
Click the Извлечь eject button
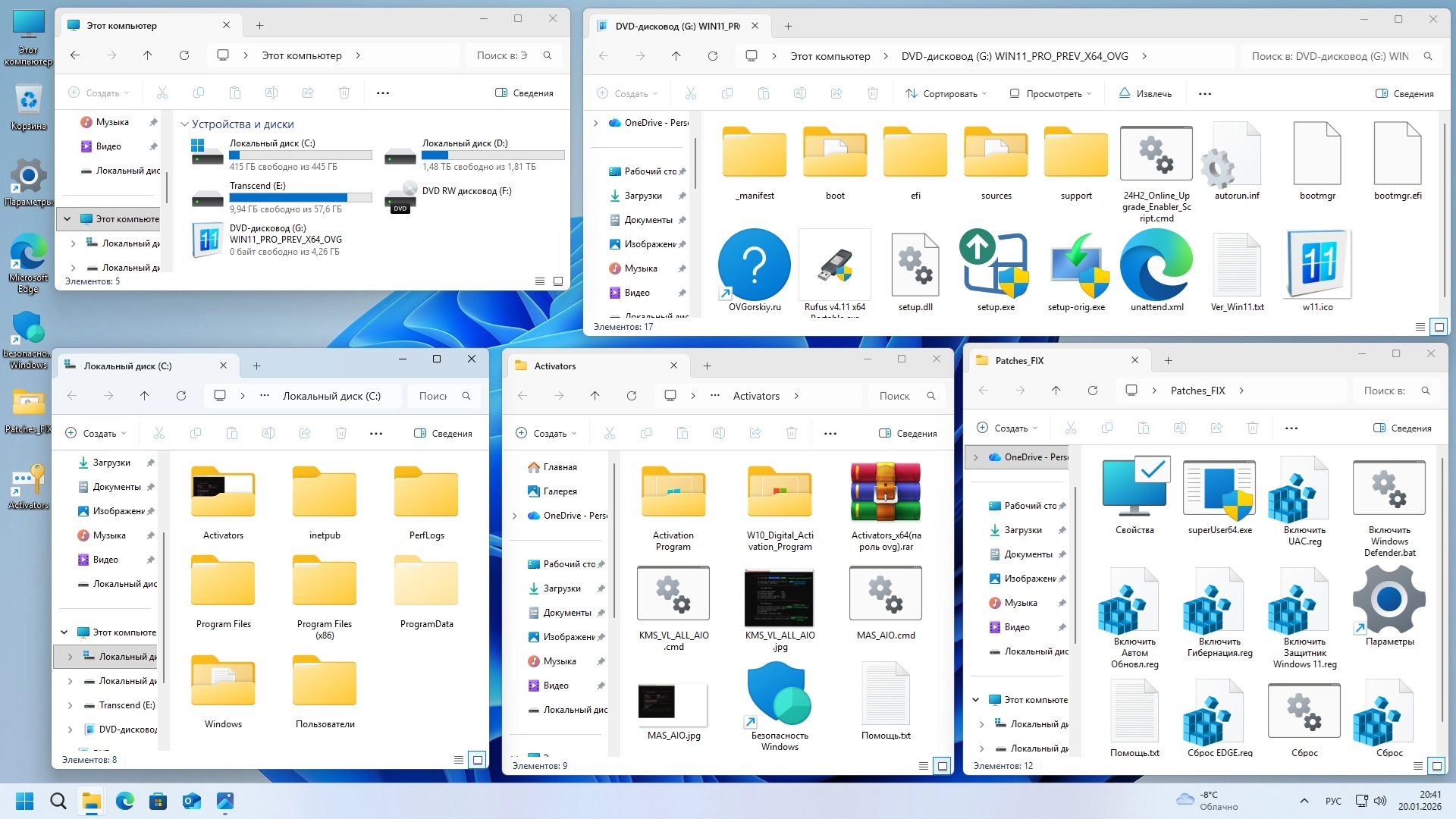pyautogui.click(x=1145, y=94)
